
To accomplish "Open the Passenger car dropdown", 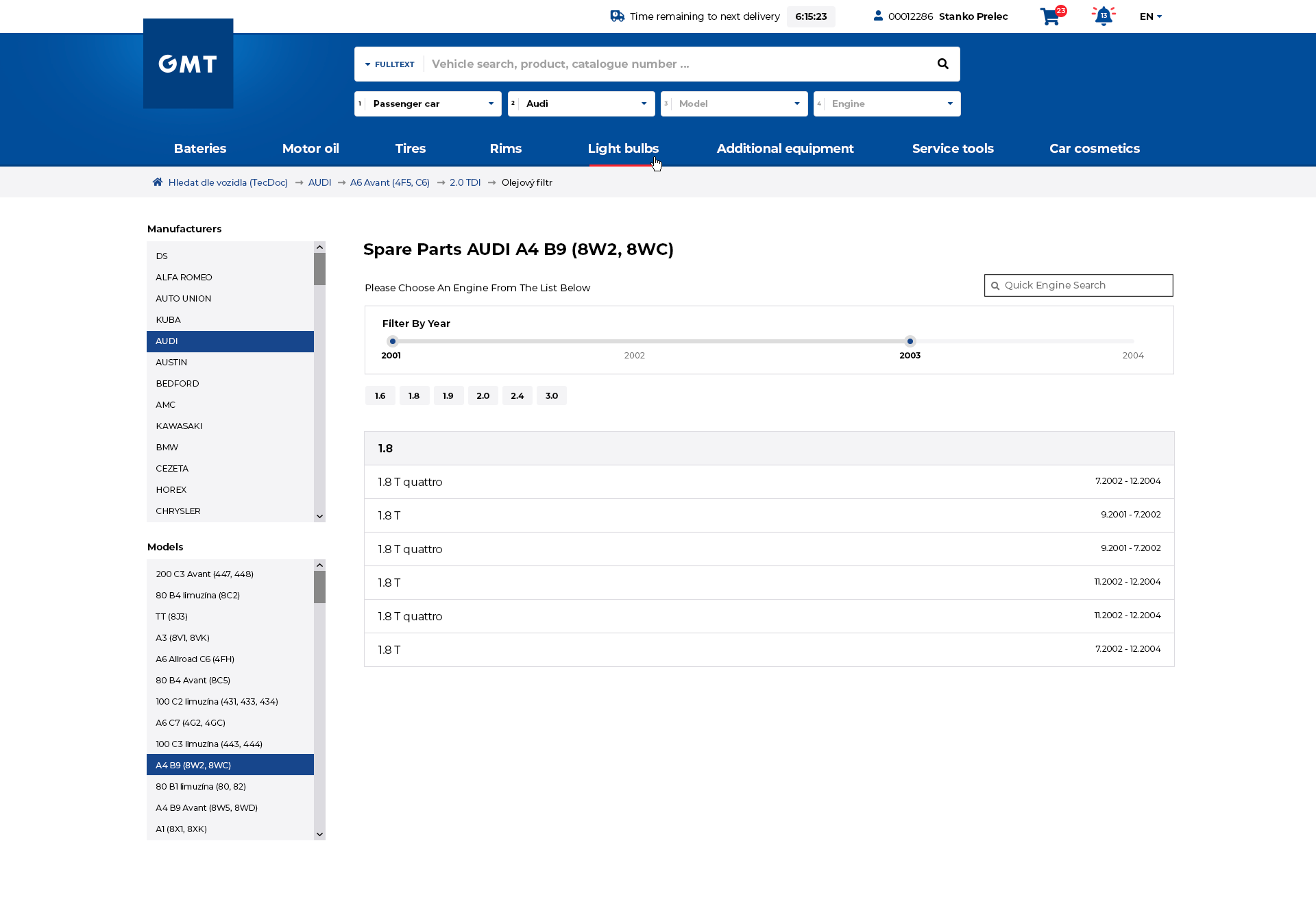I will pyautogui.click(x=428, y=103).
